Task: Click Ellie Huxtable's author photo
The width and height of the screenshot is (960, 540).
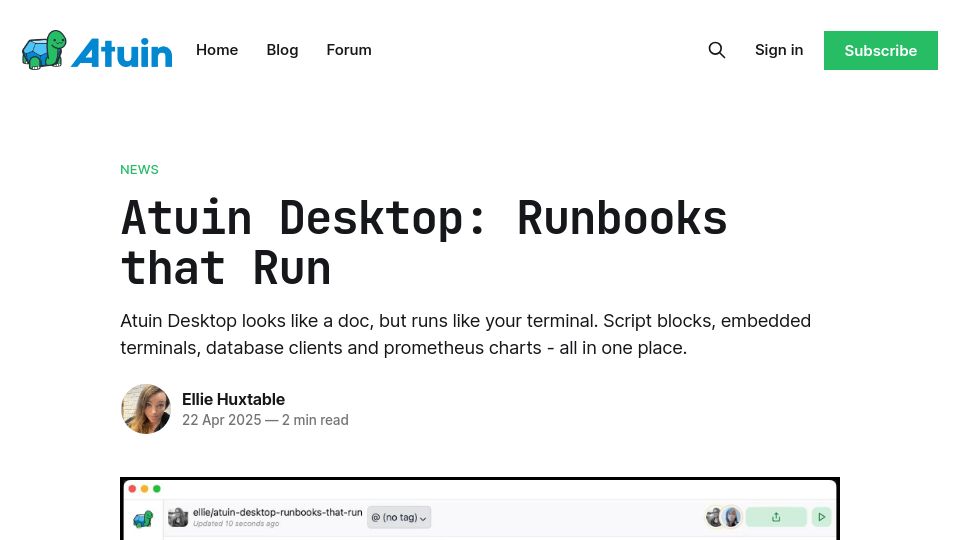Action: [146, 409]
